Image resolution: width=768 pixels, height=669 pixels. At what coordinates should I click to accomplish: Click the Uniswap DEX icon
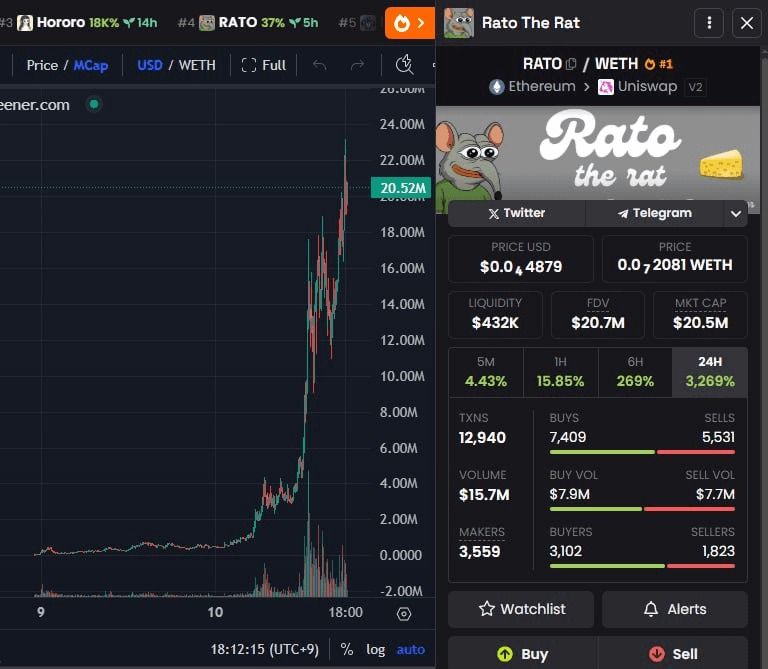pyautogui.click(x=605, y=87)
